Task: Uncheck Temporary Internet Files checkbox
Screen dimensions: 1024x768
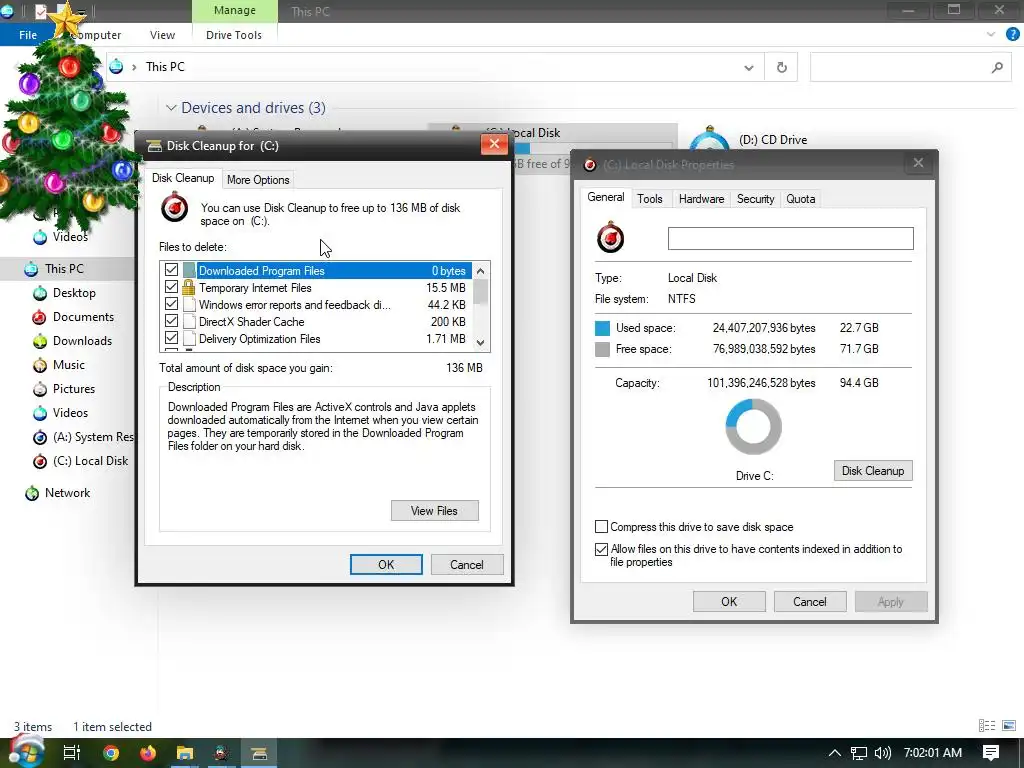Action: click(172, 287)
